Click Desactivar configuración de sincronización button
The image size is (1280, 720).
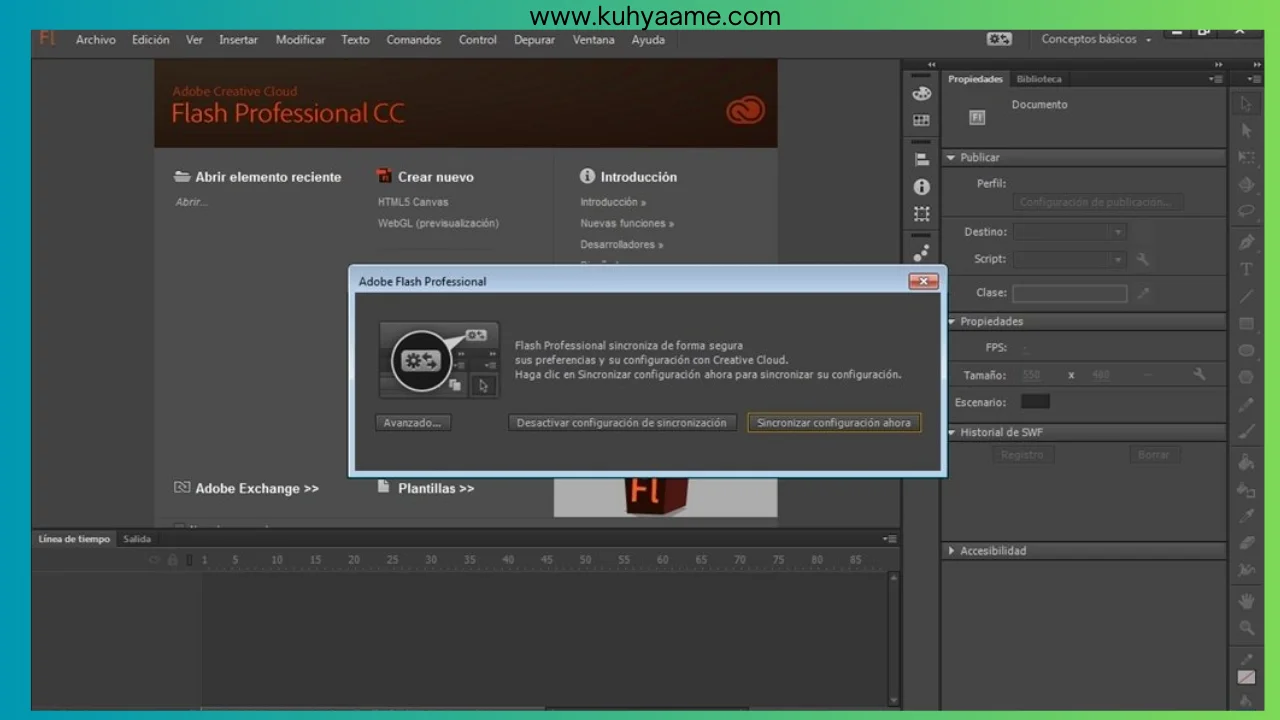622,423
